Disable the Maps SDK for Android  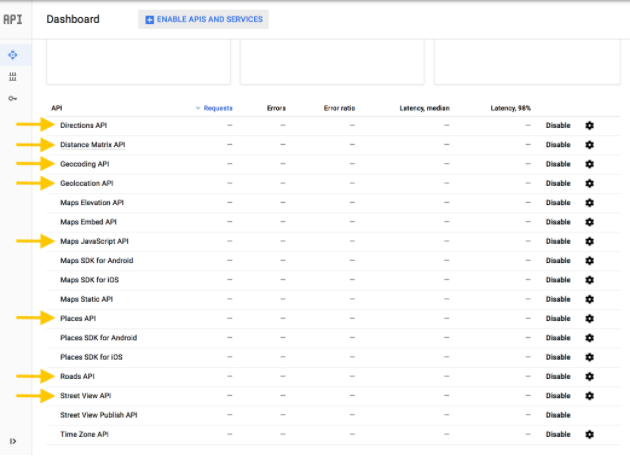coord(558,260)
